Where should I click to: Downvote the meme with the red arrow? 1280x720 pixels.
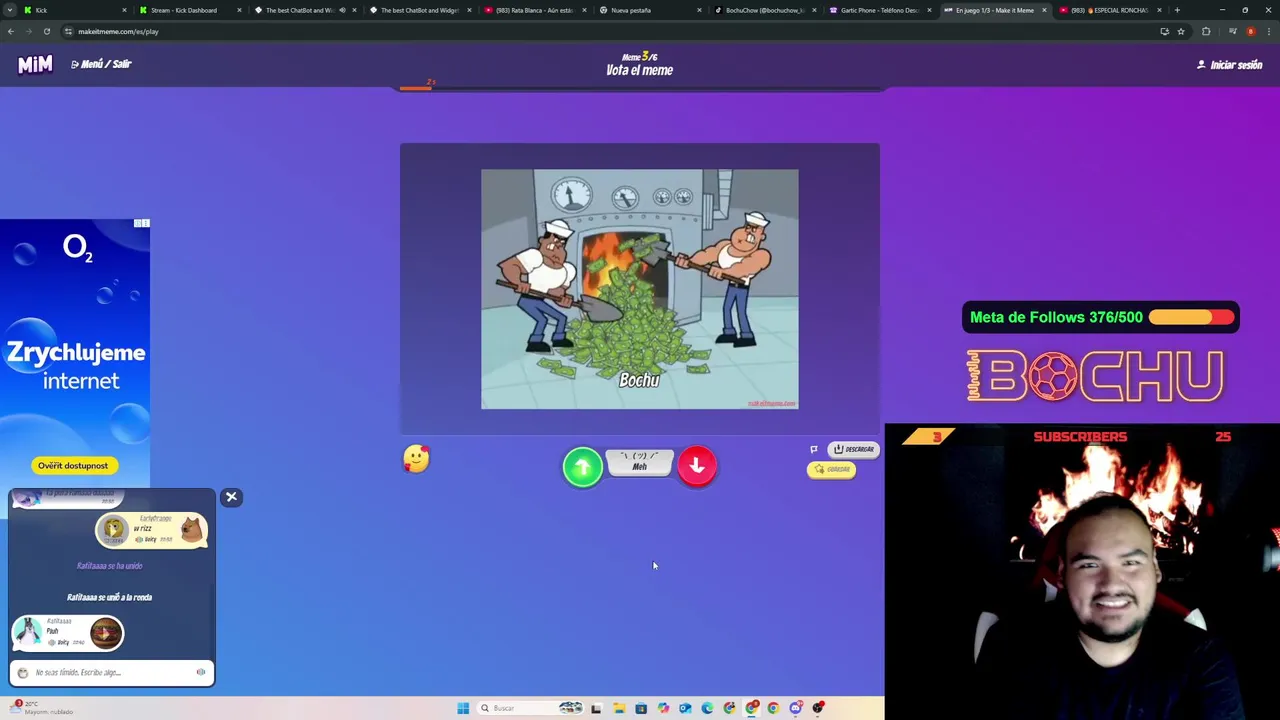[x=697, y=466]
